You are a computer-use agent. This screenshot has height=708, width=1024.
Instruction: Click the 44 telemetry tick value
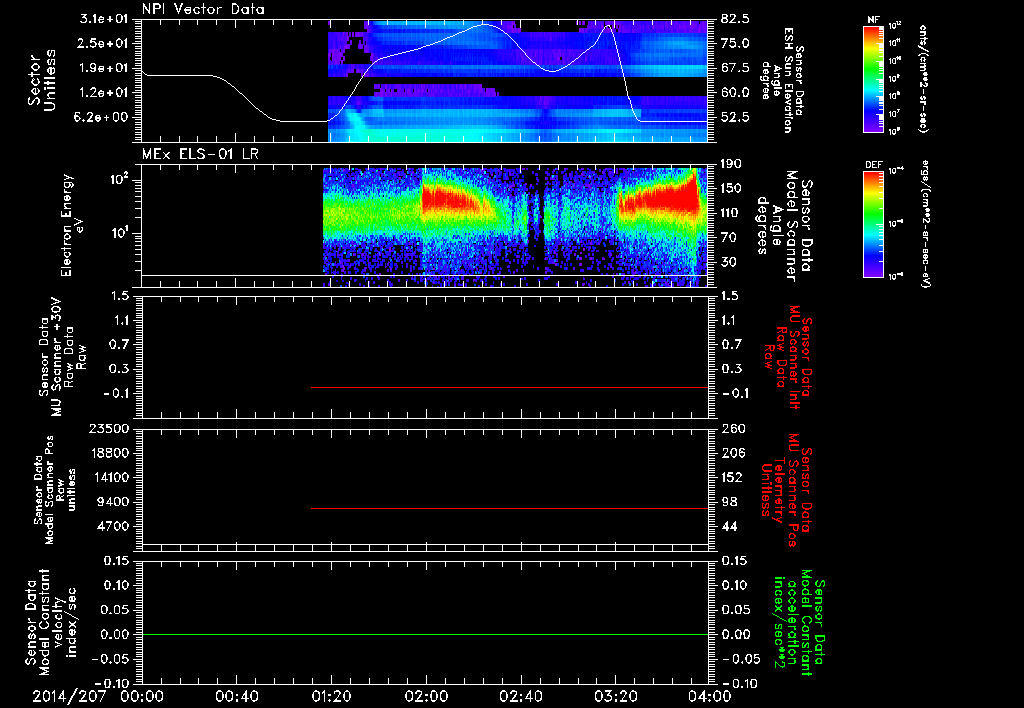tap(729, 526)
